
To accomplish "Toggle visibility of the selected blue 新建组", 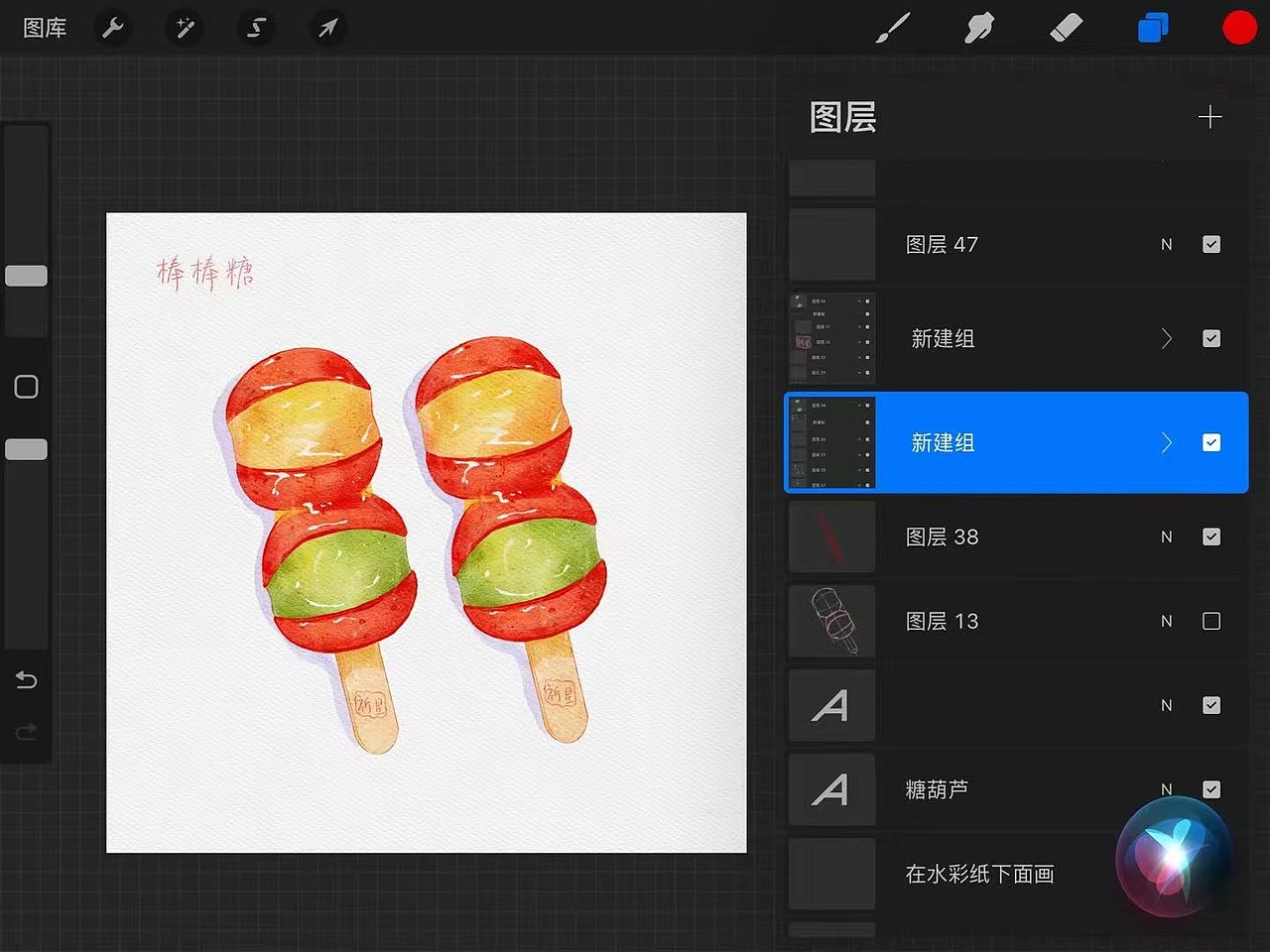I will (1211, 442).
